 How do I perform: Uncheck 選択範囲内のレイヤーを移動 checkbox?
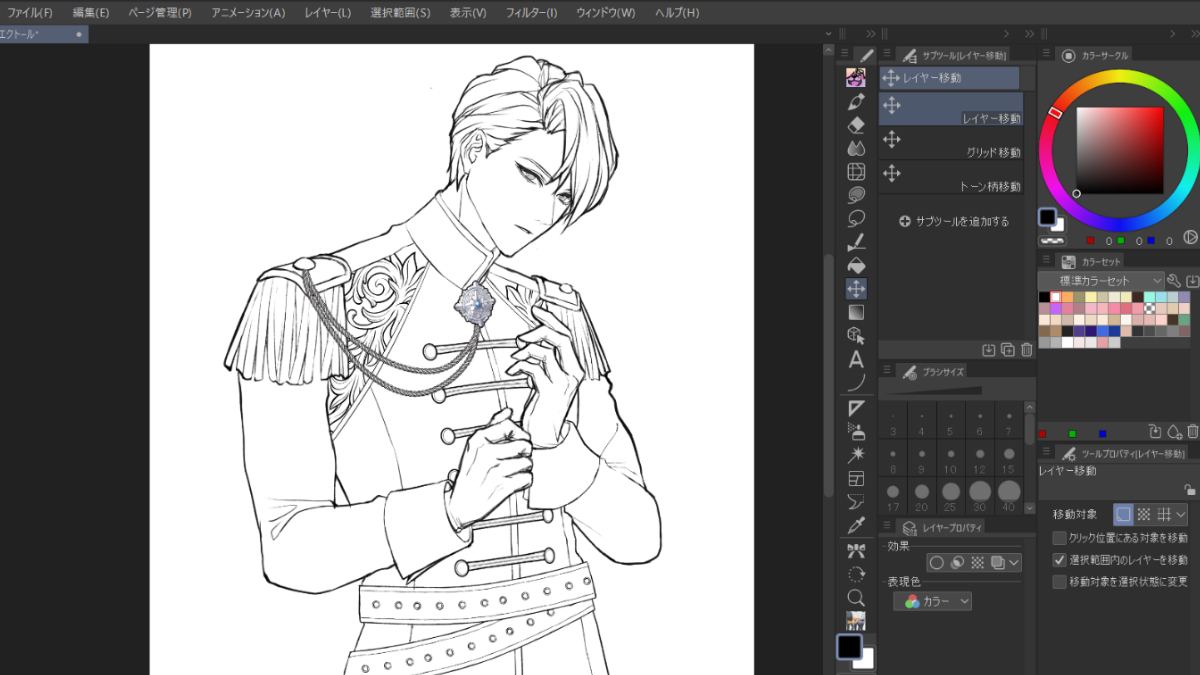tap(1060, 560)
